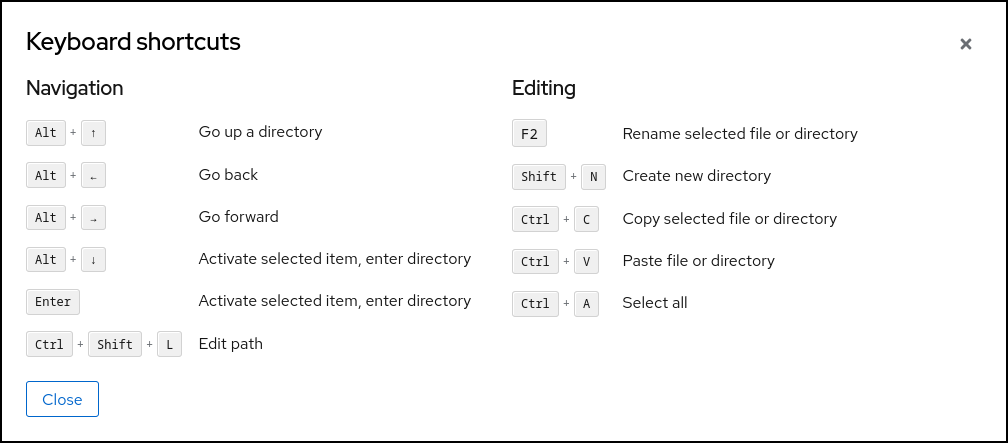The image size is (1008, 443).
Task: Click the Enter key badge
Action: click(53, 301)
